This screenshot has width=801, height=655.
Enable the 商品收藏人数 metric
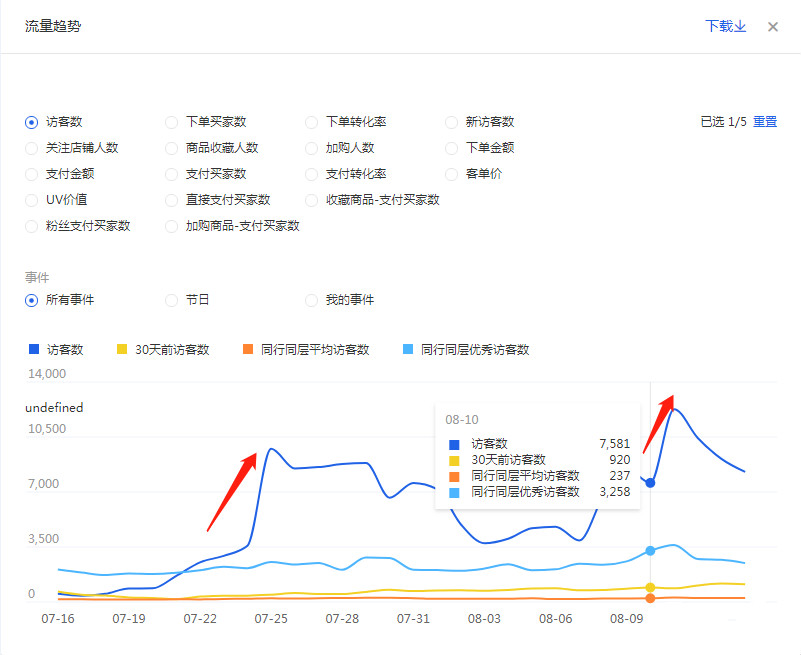click(171, 148)
